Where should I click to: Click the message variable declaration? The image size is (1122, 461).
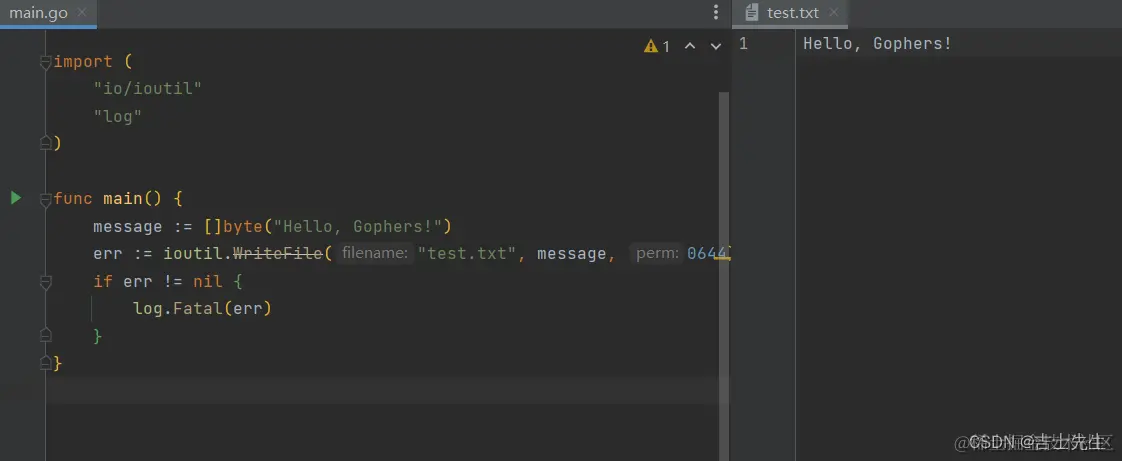pyautogui.click(x=128, y=226)
